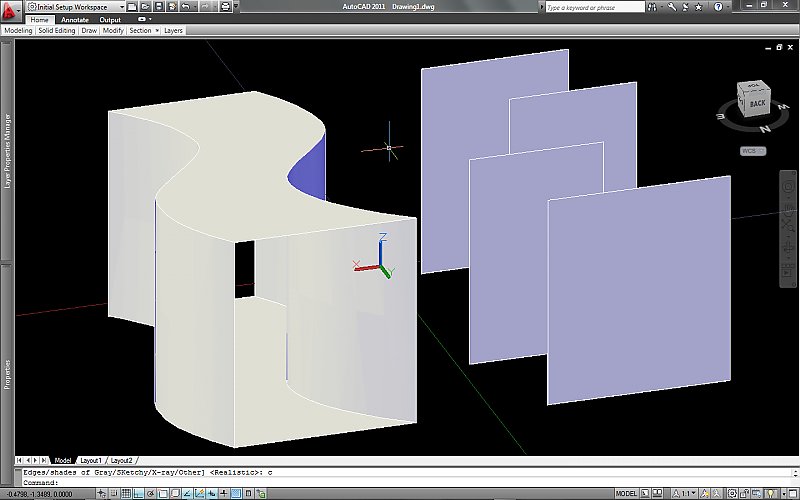The image size is (800, 500).
Task: Switch to the Annotate ribbon tab
Action: [74, 19]
